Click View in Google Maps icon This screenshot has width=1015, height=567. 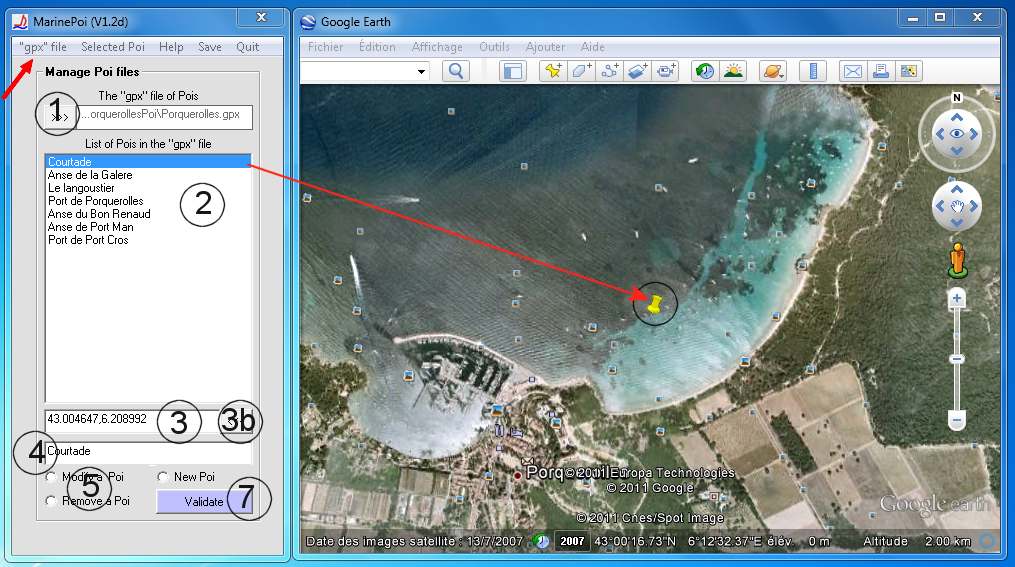908,71
